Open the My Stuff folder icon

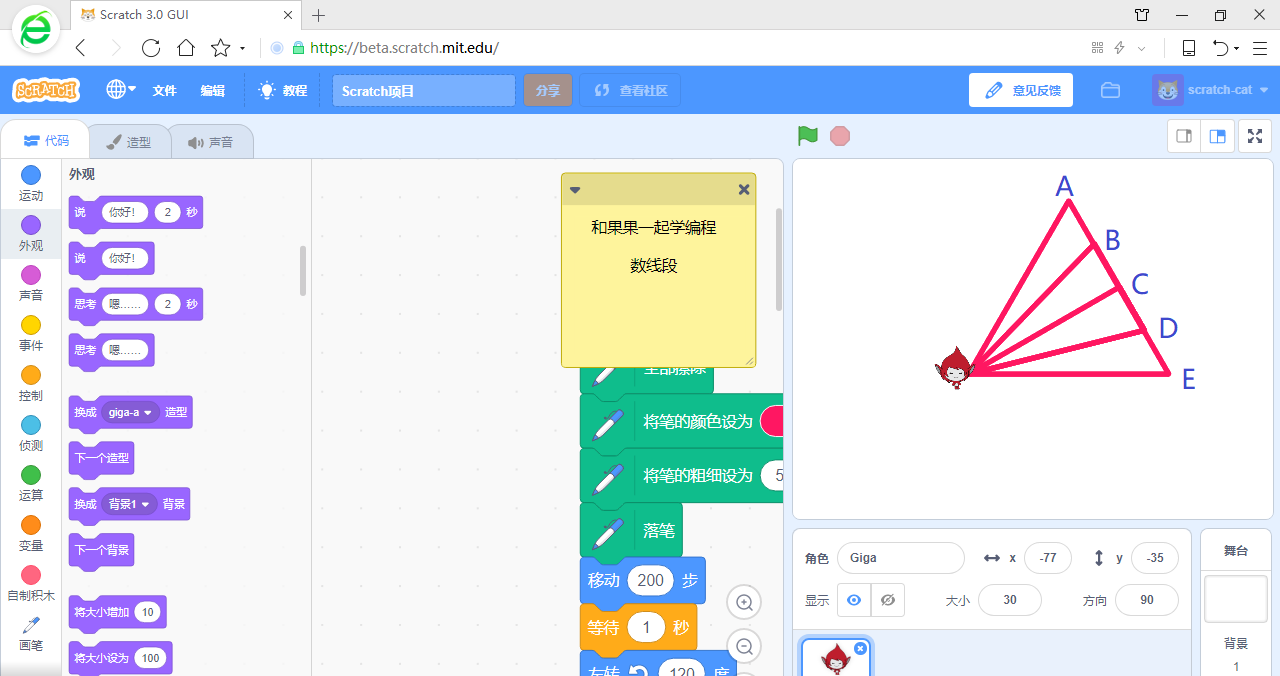pyautogui.click(x=1110, y=90)
